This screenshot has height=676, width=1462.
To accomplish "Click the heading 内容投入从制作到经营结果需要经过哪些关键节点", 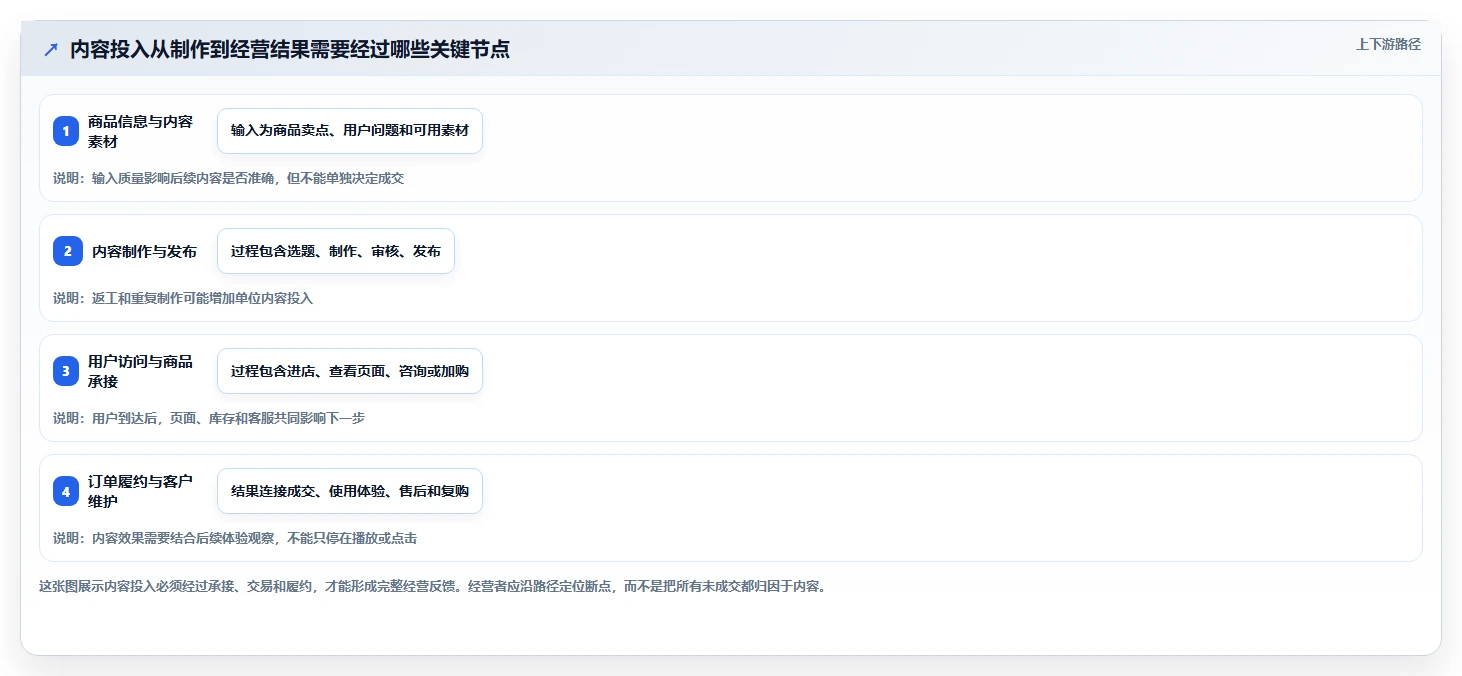I will [290, 50].
